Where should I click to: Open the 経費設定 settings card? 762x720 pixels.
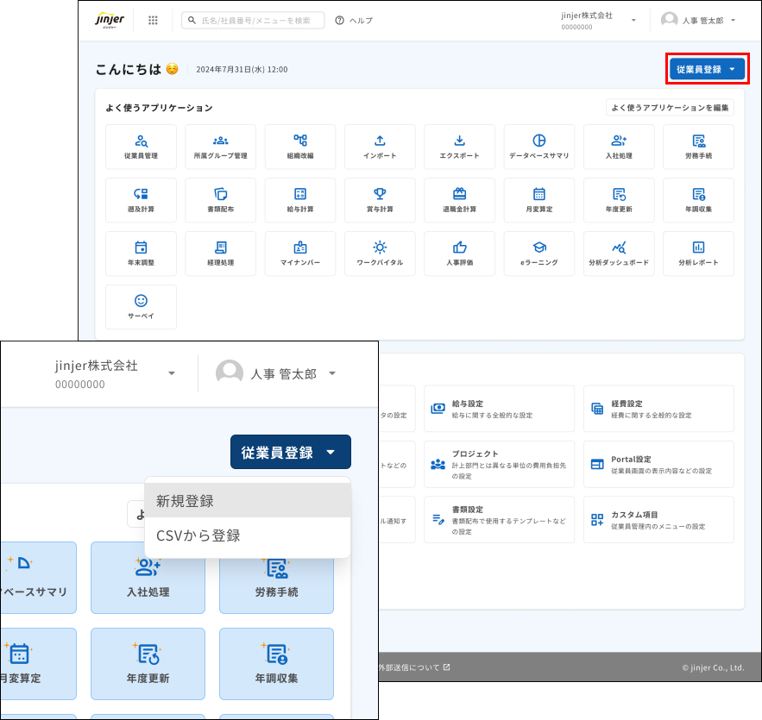(x=659, y=409)
